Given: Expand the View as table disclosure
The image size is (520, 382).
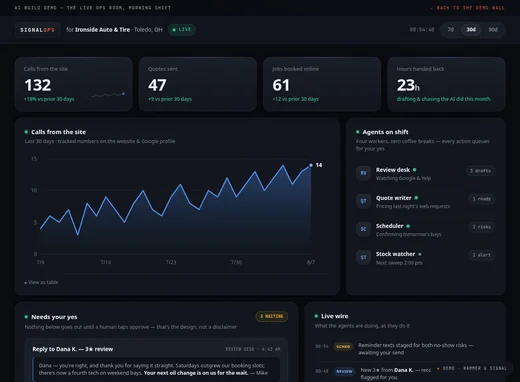Looking at the screenshot, I should coord(41,282).
